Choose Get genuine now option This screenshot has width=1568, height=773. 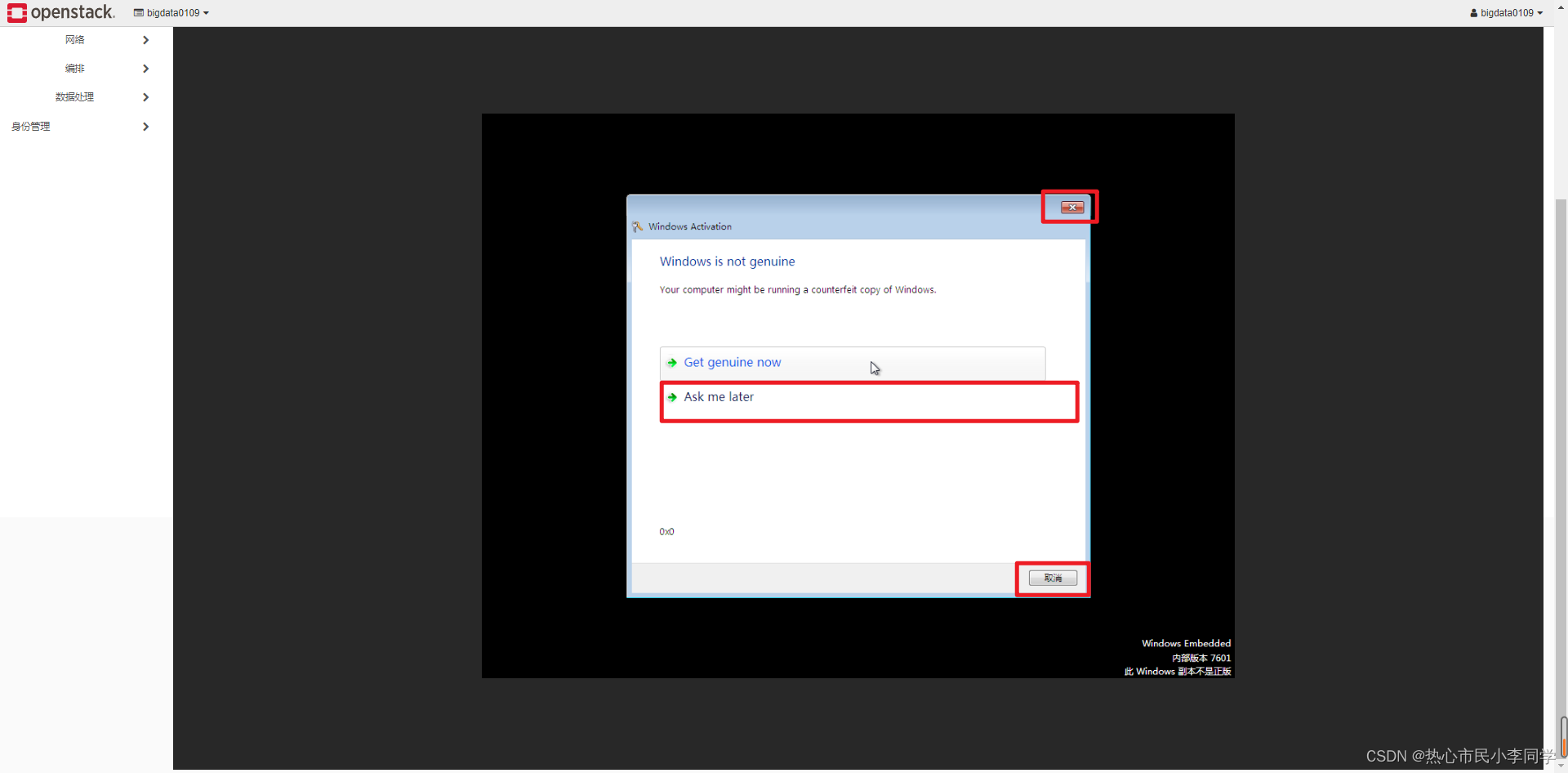853,363
